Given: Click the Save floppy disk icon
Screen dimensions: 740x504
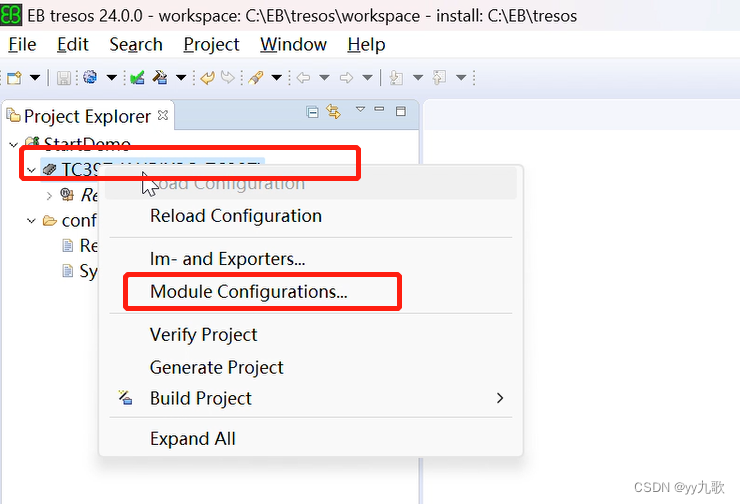Looking at the screenshot, I should coord(64,78).
